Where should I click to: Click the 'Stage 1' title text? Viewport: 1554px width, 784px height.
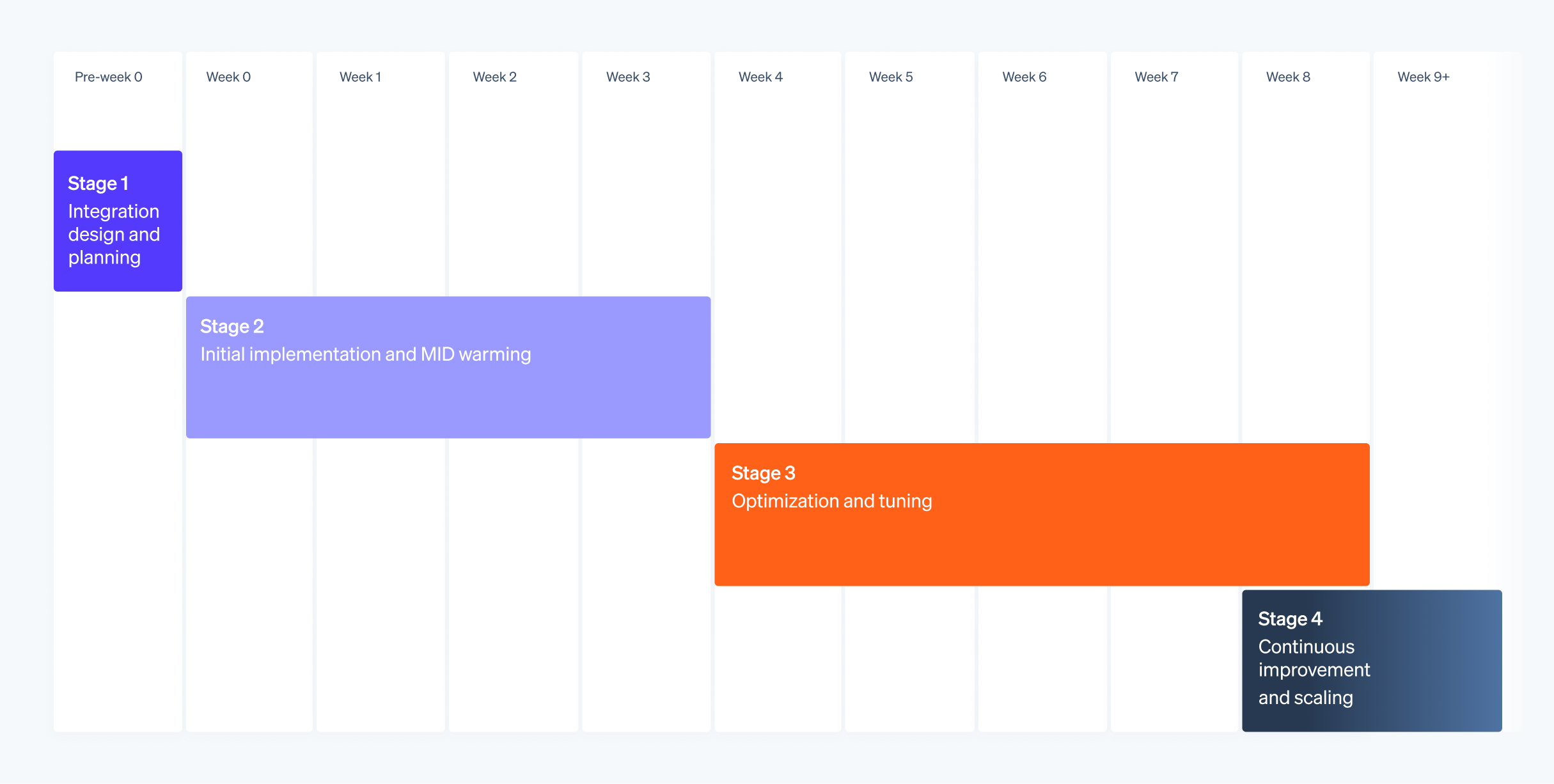coord(98,184)
